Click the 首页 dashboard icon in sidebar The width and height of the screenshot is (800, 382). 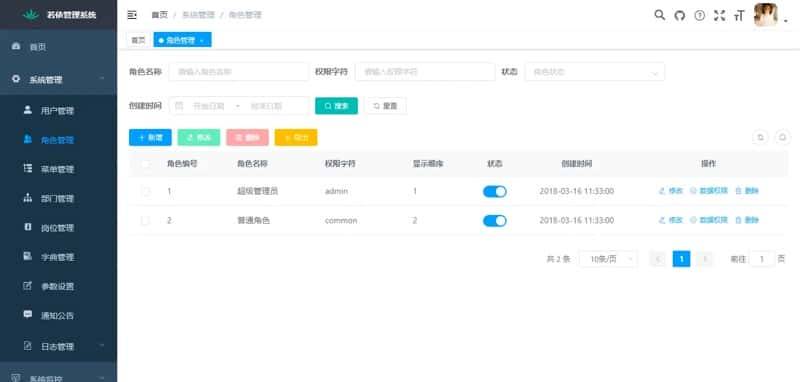(x=16, y=46)
